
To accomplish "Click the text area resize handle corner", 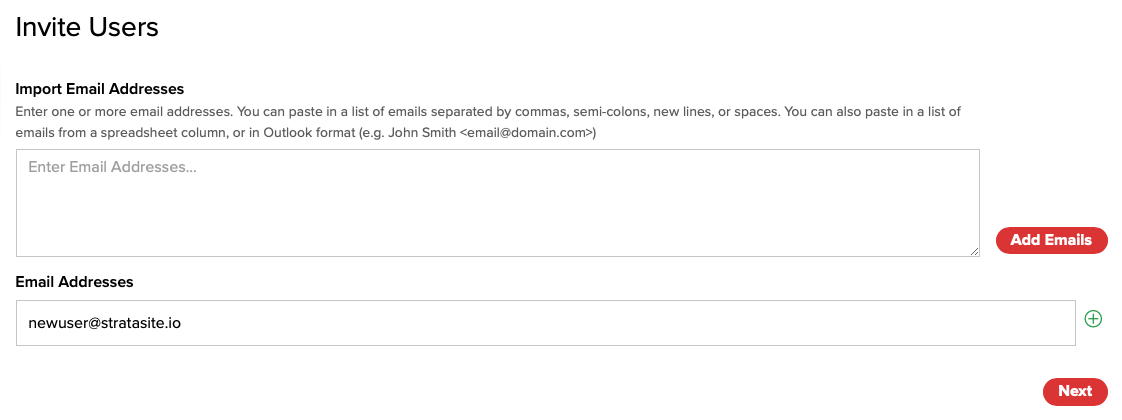I will coord(974,251).
